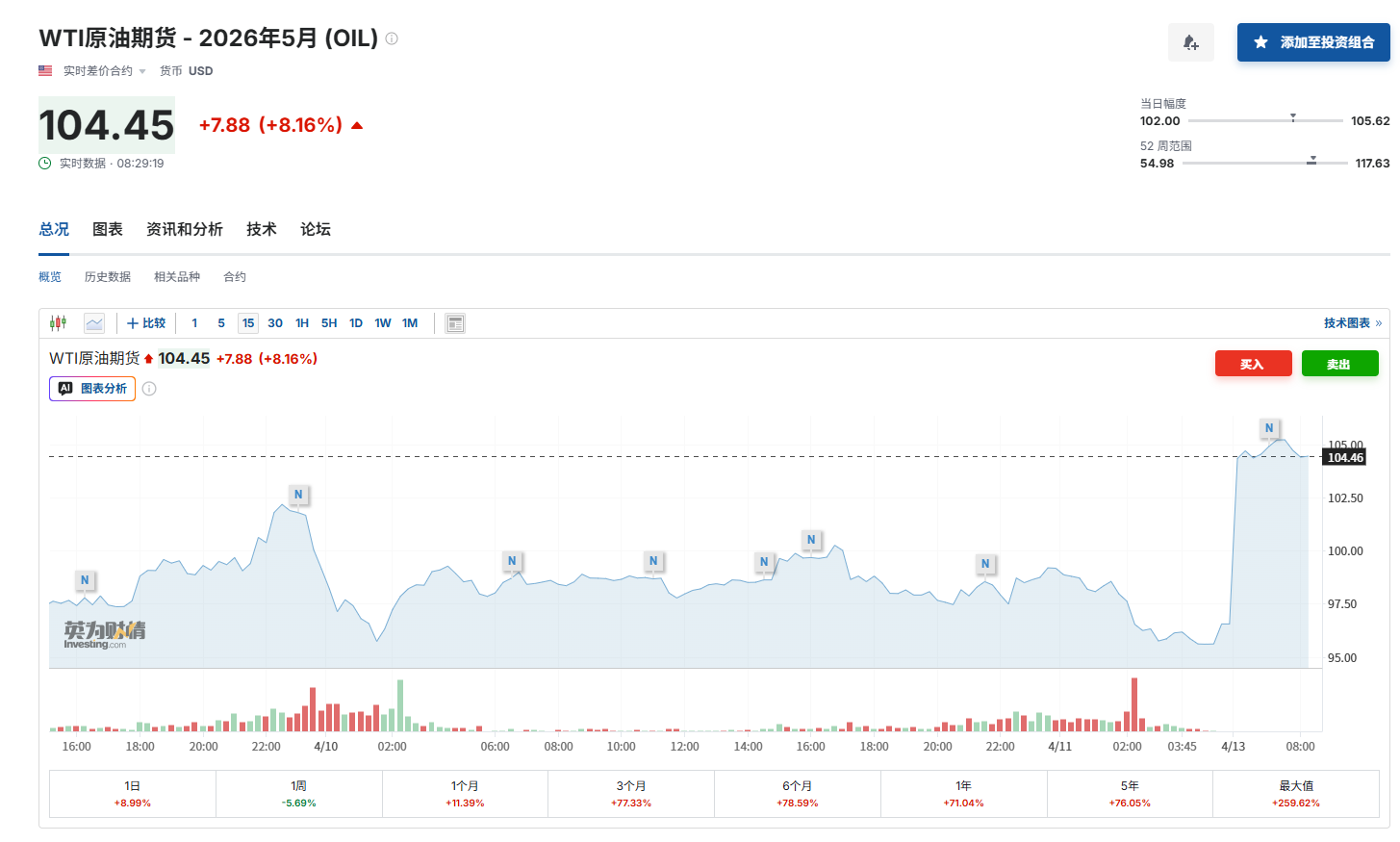The height and width of the screenshot is (842, 1400).
Task: Click 添加至投资组合 button
Action: coord(1313,42)
